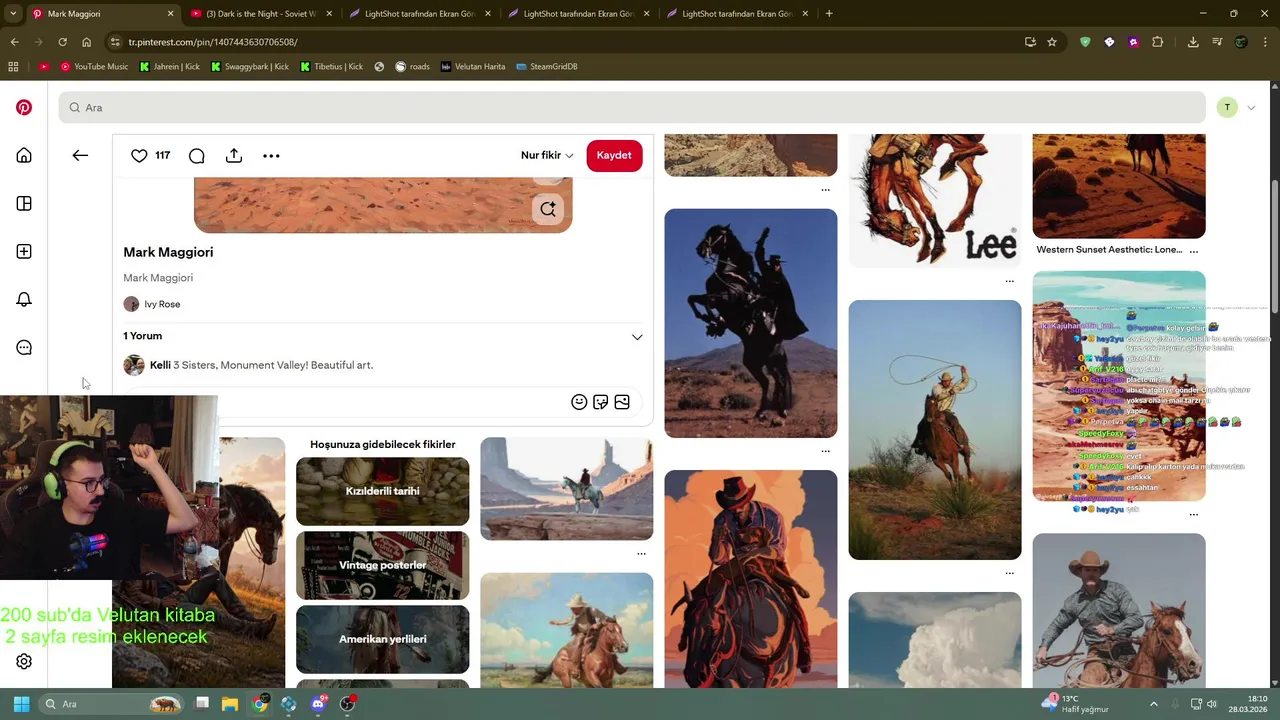
Task: Open the Western Sunset Aesthetic pin title
Action: coord(1109,250)
